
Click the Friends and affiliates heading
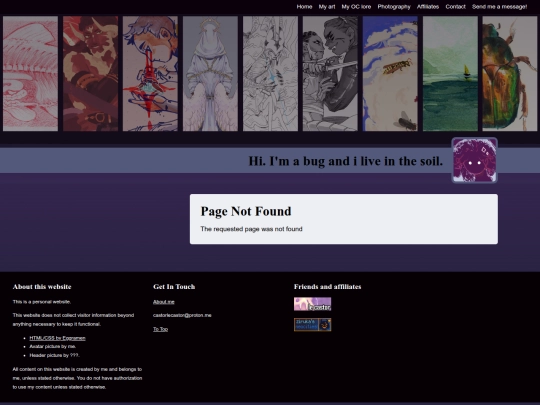[328, 287]
